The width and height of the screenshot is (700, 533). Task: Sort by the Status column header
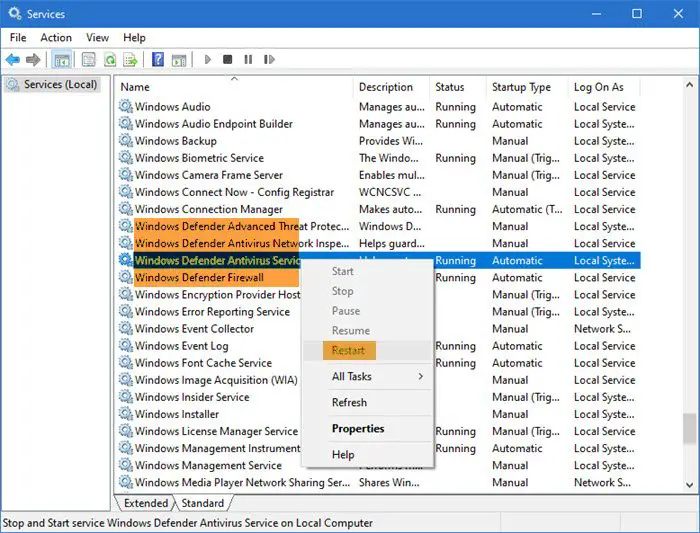tap(458, 87)
